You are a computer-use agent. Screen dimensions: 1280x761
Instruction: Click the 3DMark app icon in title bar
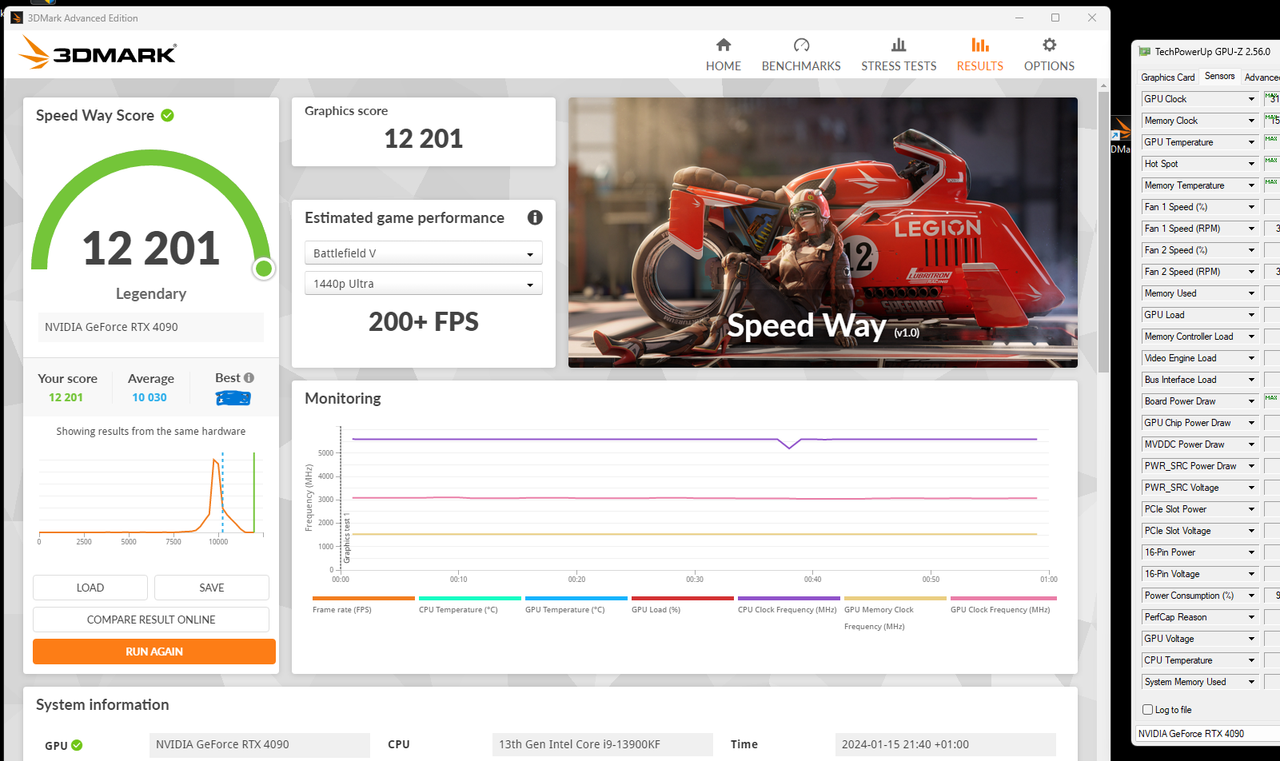coord(17,18)
